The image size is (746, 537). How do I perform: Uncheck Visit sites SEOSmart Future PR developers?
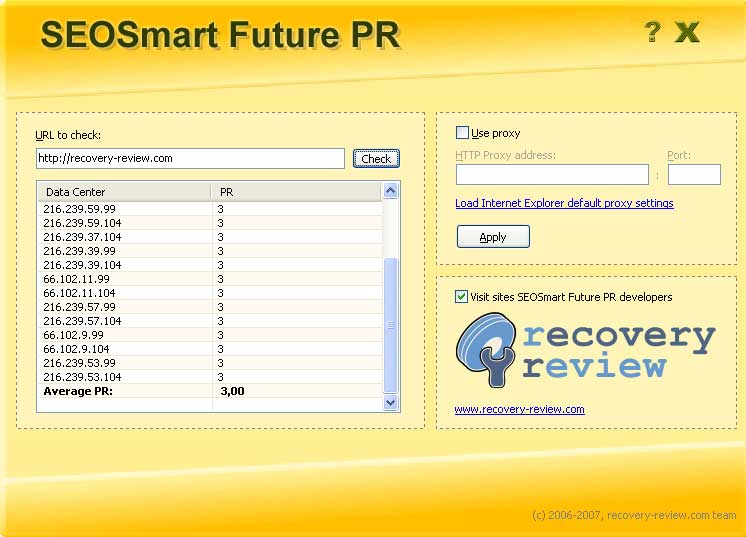(461, 297)
